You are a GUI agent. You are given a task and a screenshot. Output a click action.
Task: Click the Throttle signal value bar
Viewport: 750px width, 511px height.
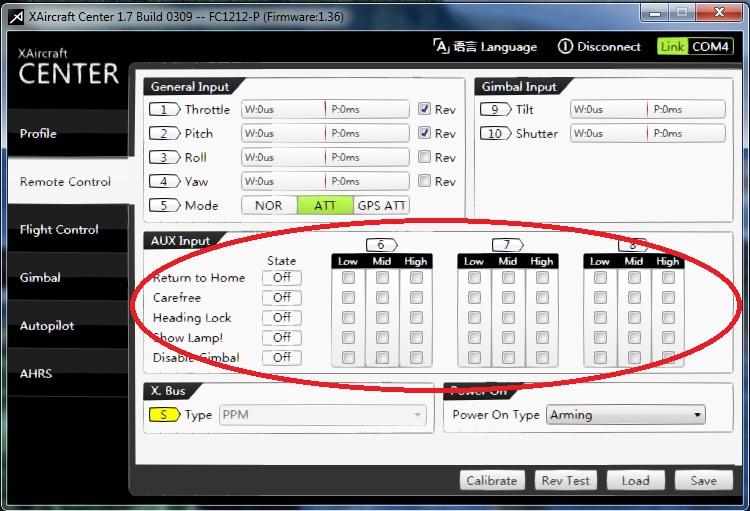(325, 109)
